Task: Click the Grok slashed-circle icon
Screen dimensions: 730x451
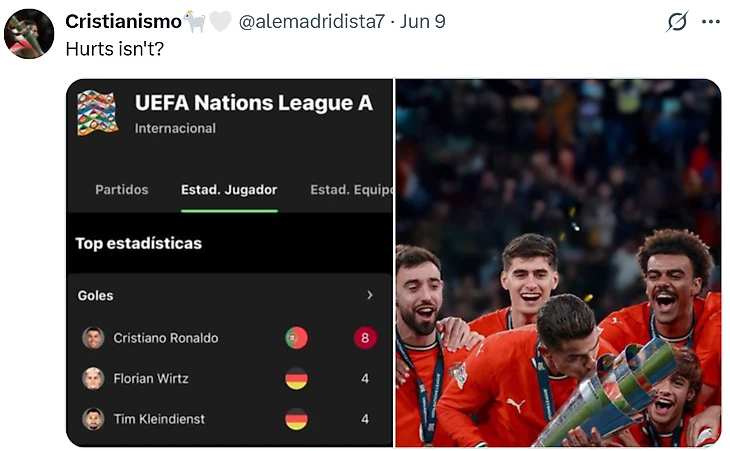Action: click(x=677, y=21)
